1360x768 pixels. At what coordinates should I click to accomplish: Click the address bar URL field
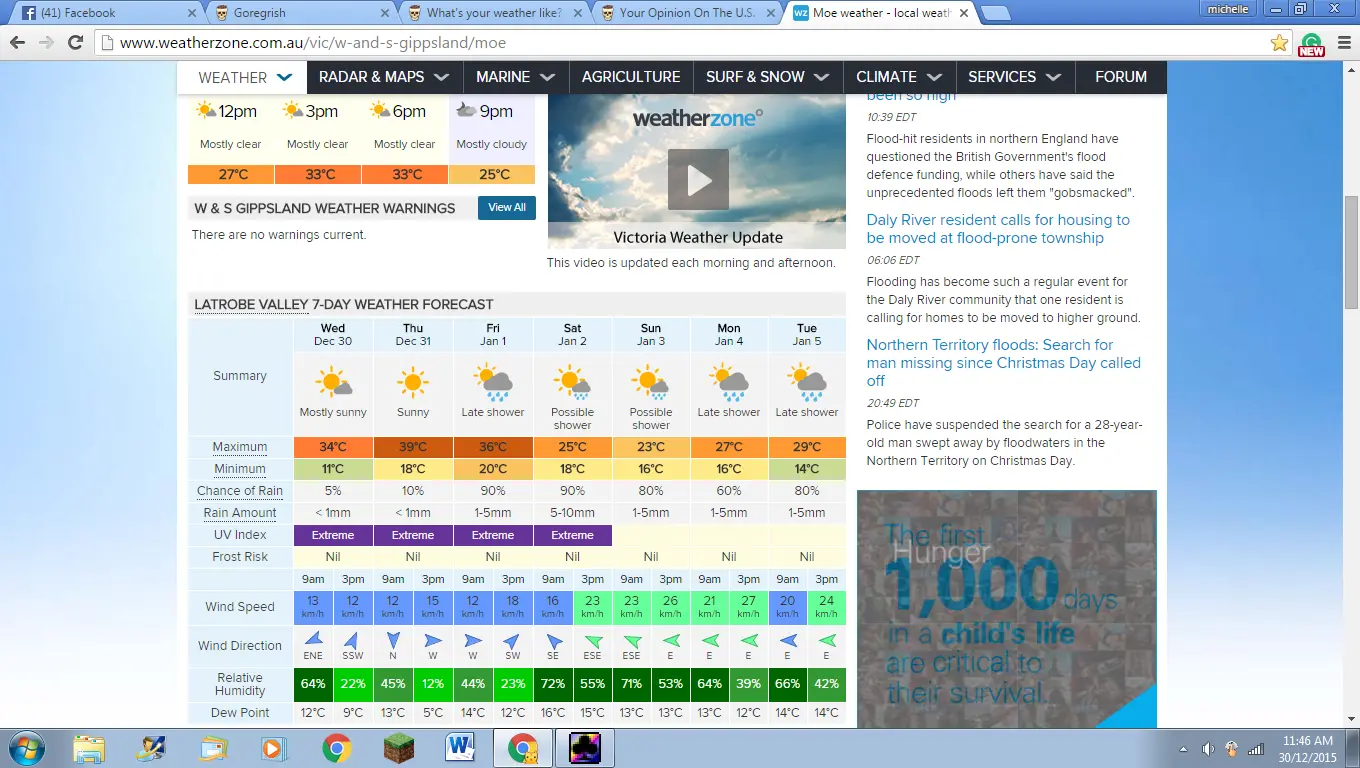pos(690,43)
